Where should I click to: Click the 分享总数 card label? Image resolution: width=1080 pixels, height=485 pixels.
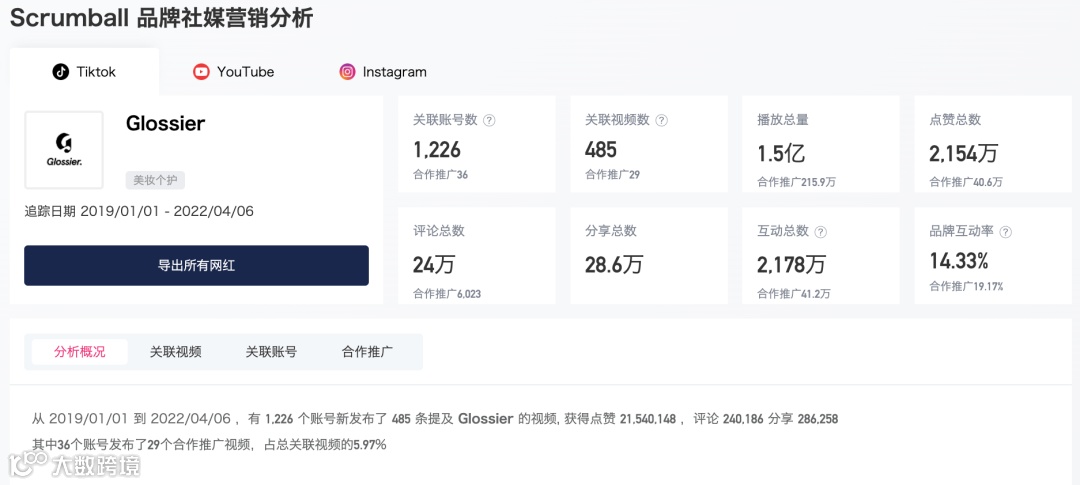[x=611, y=231]
